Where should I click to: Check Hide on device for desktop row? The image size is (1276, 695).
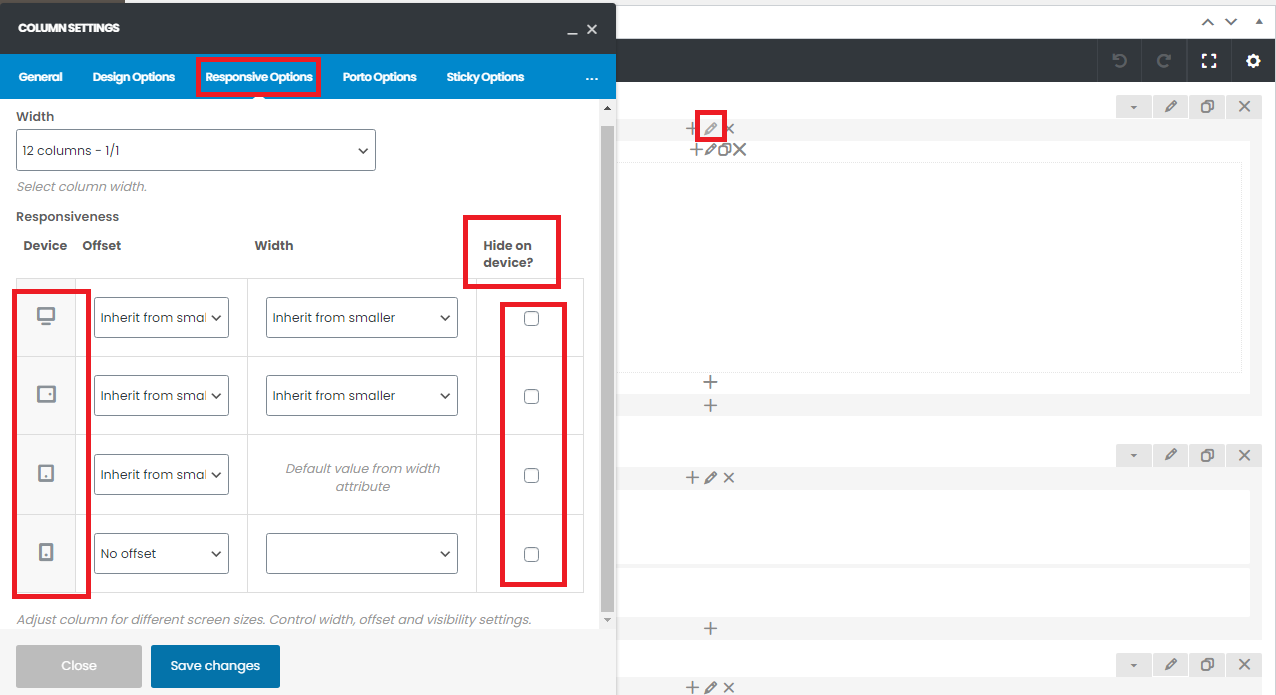(x=531, y=318)
